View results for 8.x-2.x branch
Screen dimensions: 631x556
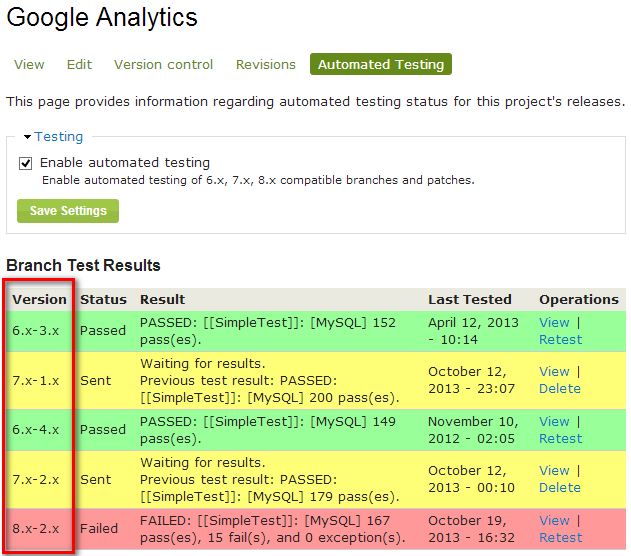coord(554,521)
